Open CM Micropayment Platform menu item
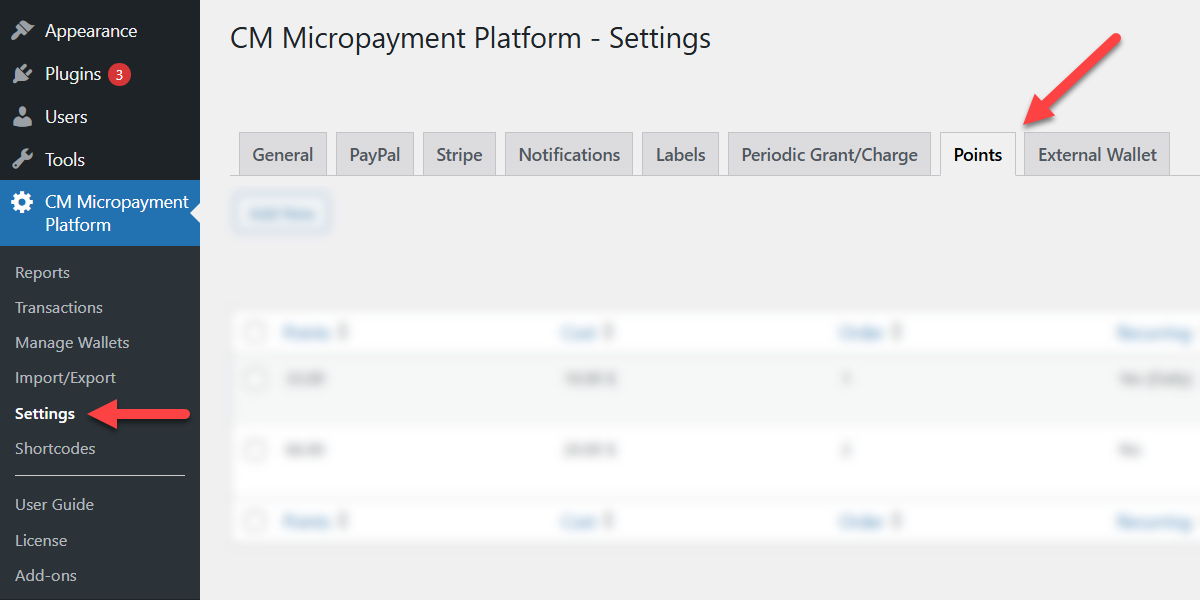The image size is (1200, 600). point(100,213)
